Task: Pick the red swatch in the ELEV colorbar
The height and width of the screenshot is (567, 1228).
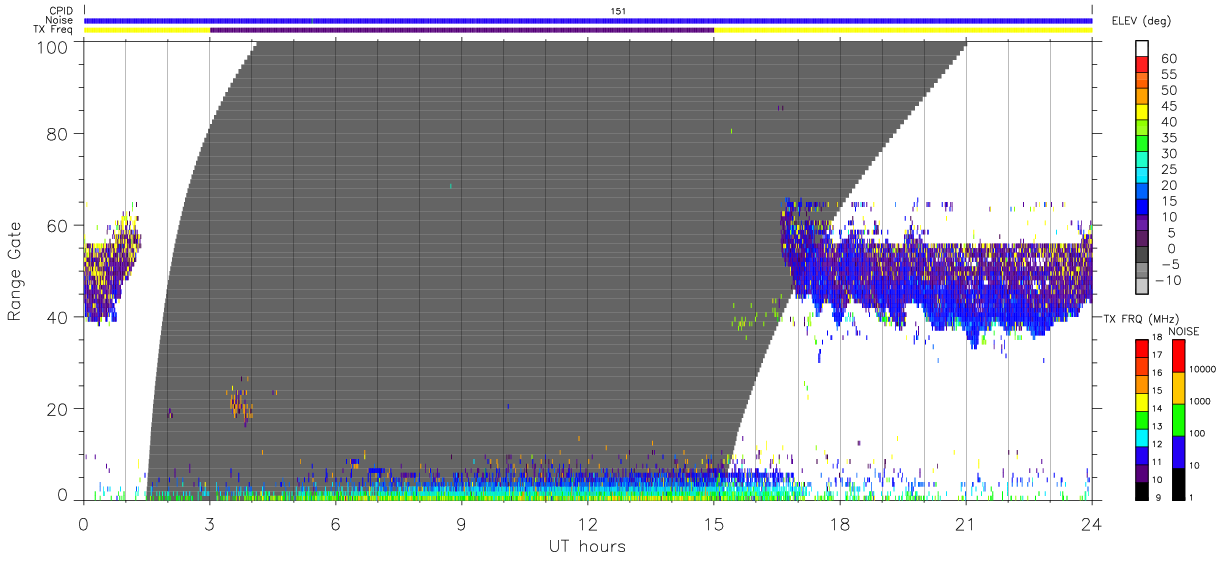Action: (1142, 65)
